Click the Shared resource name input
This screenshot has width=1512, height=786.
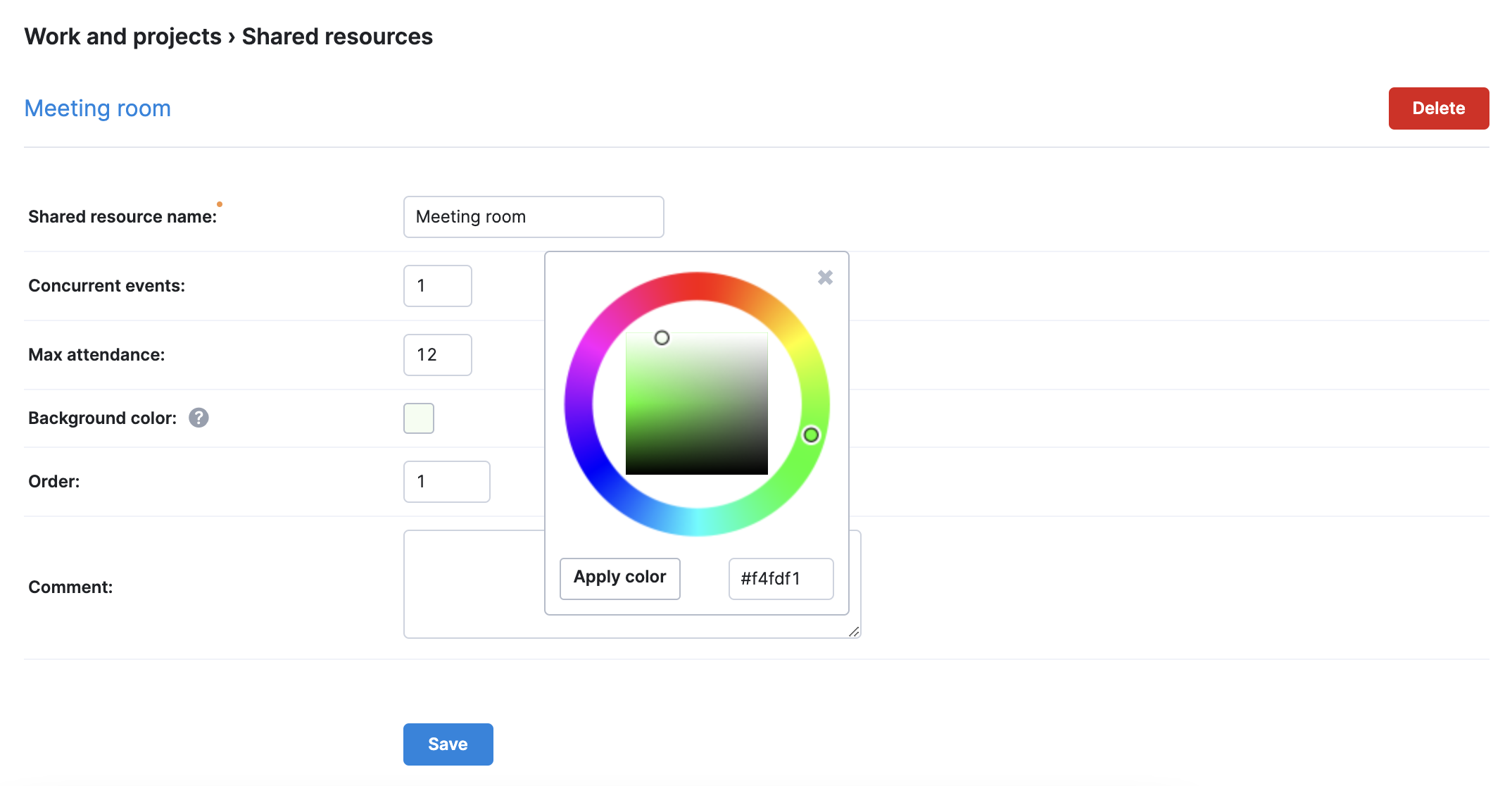[x=534, y=217]
